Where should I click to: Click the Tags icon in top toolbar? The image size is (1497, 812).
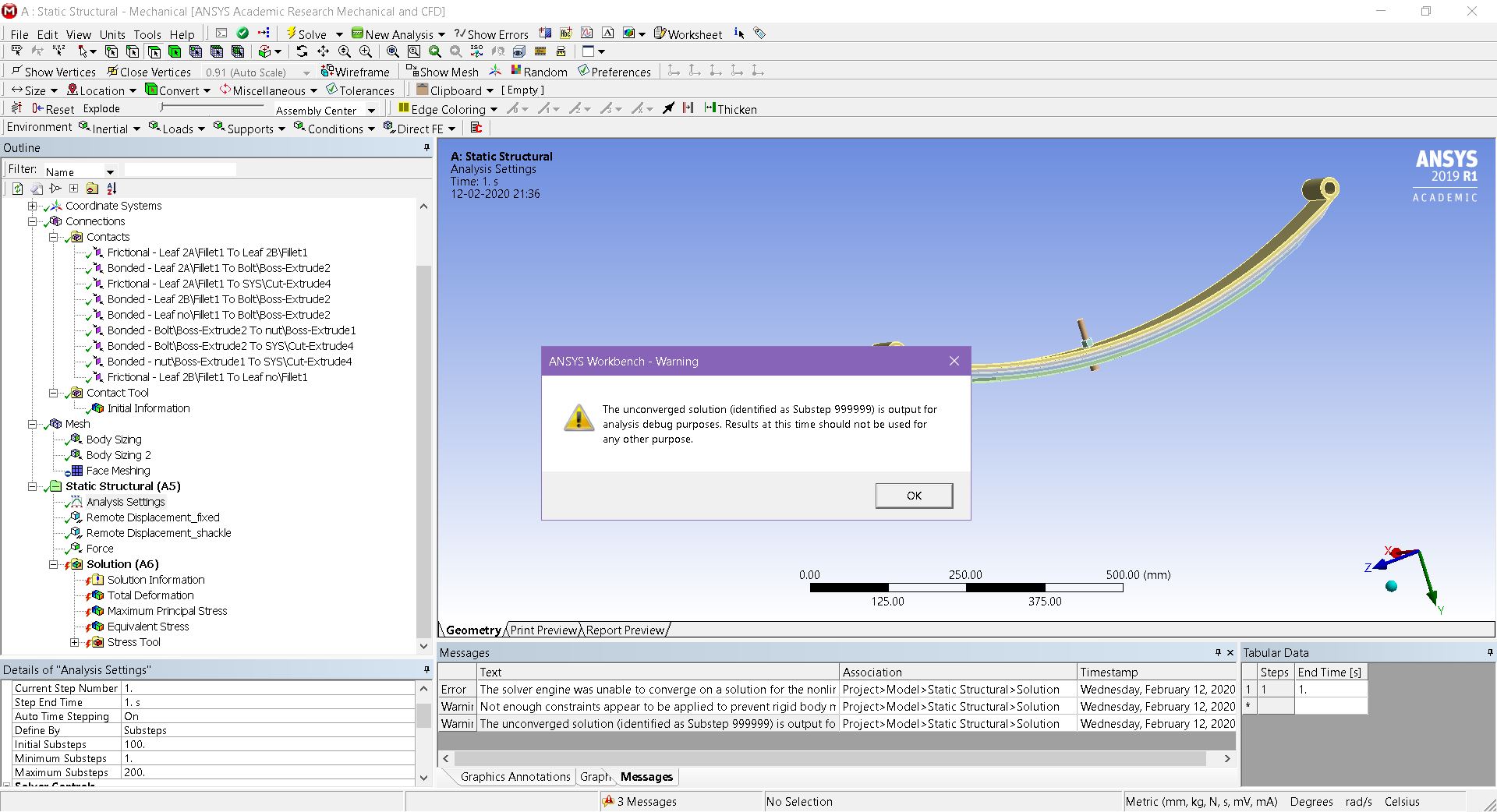pos(759,34)
